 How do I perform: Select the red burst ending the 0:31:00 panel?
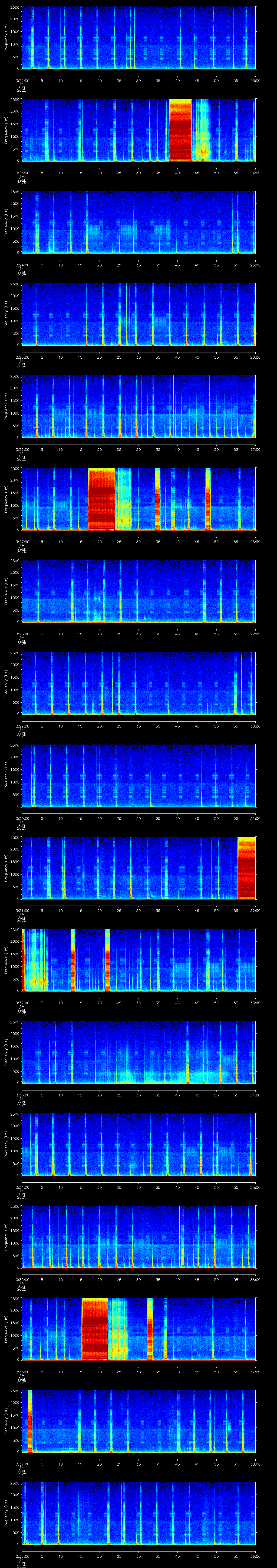246,868
